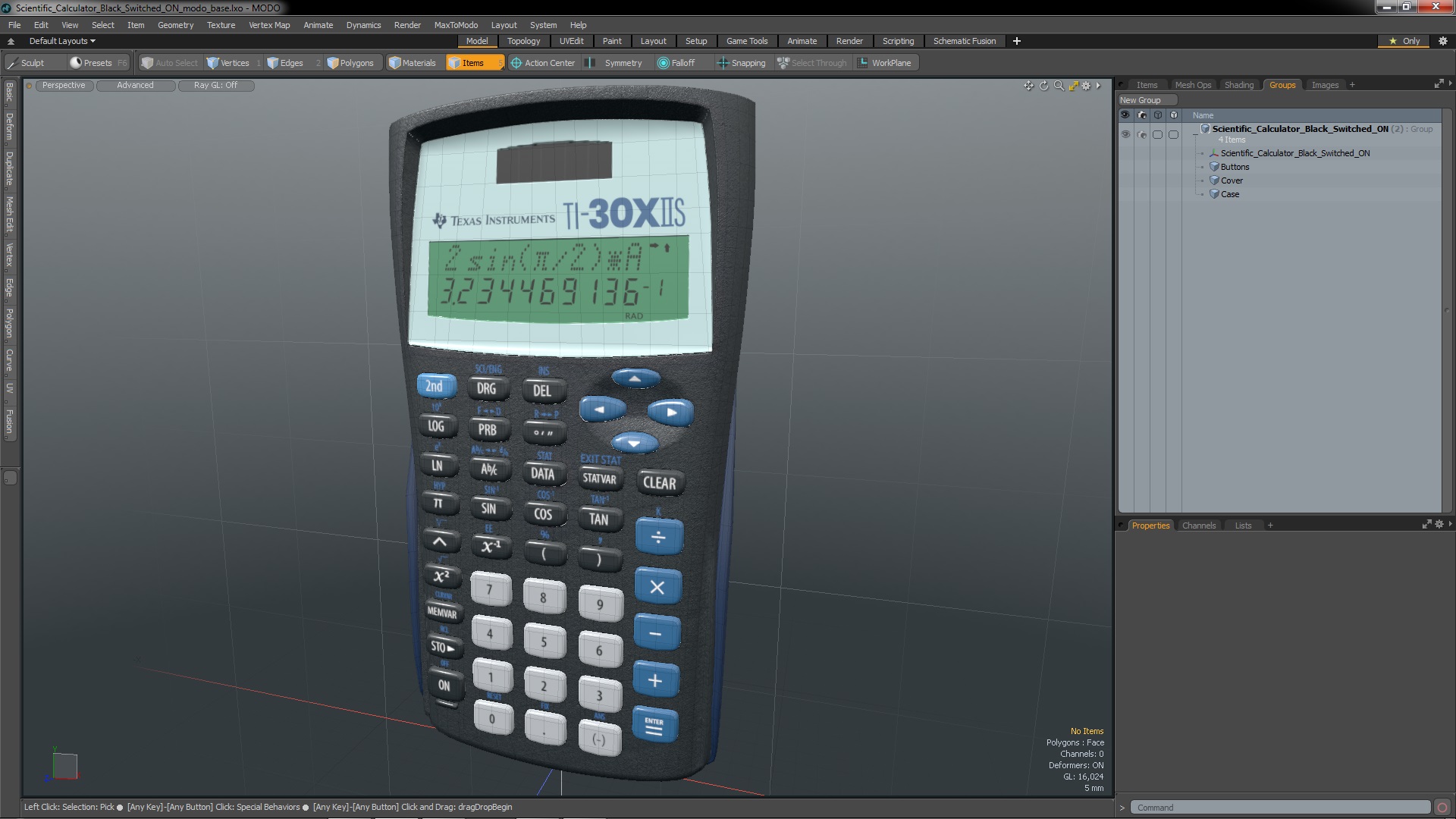Open the Ray GL: Off dropdown

click(x=215, y=86)
